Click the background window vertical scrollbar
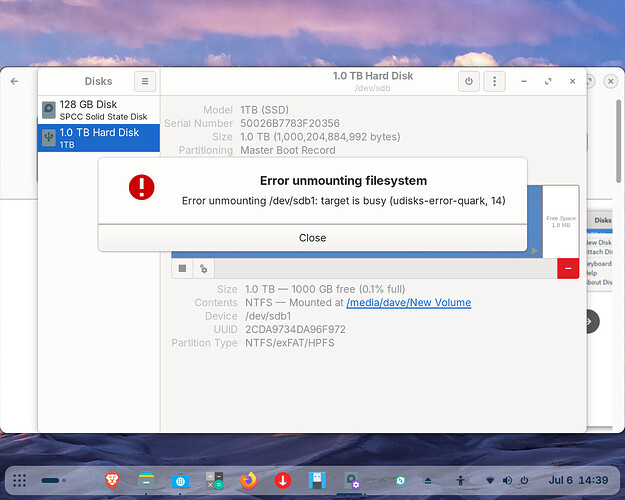Screen dimensions: 625x500 [x=618, y=140]
